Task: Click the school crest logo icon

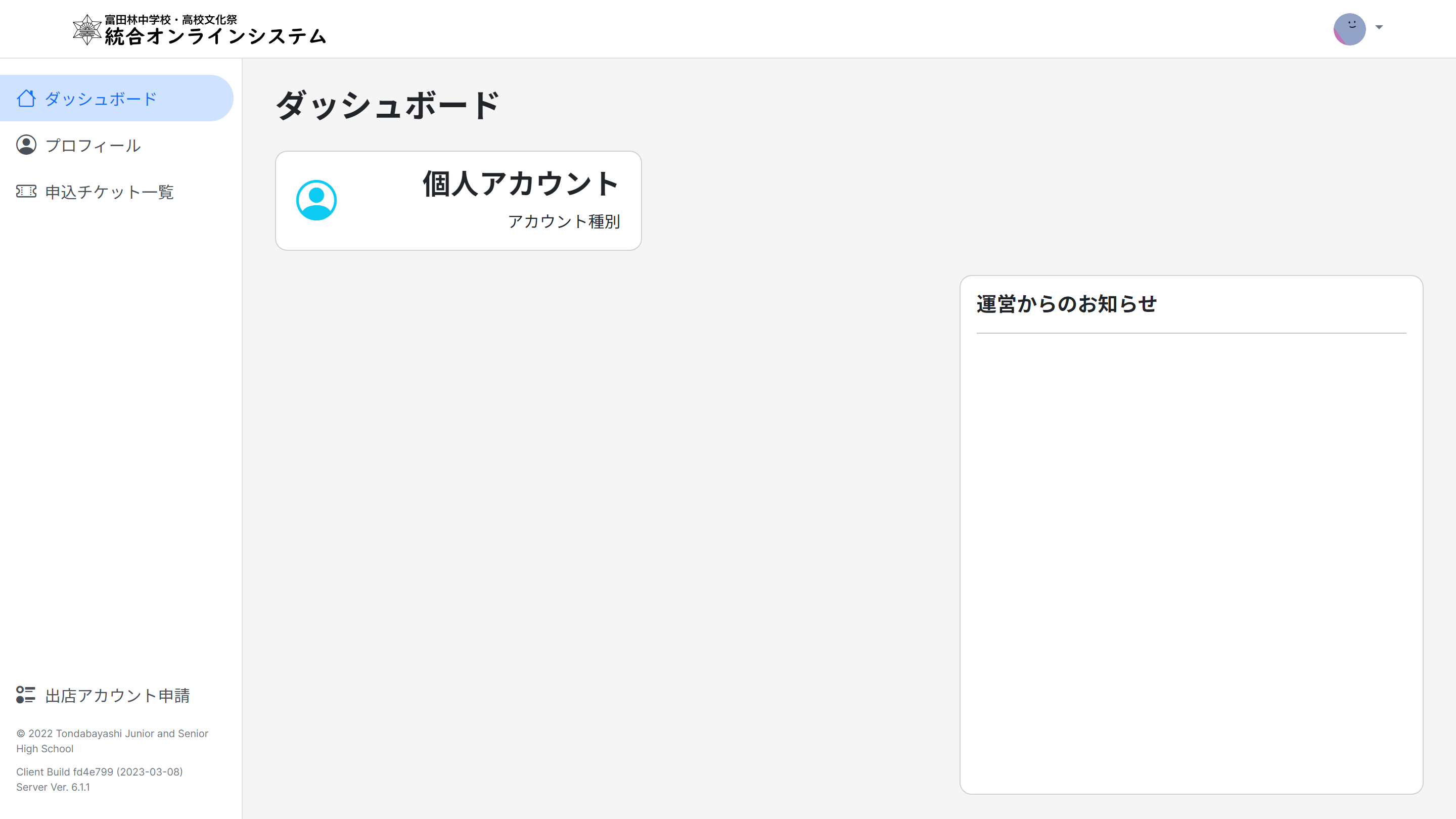Action: (87, 29)
